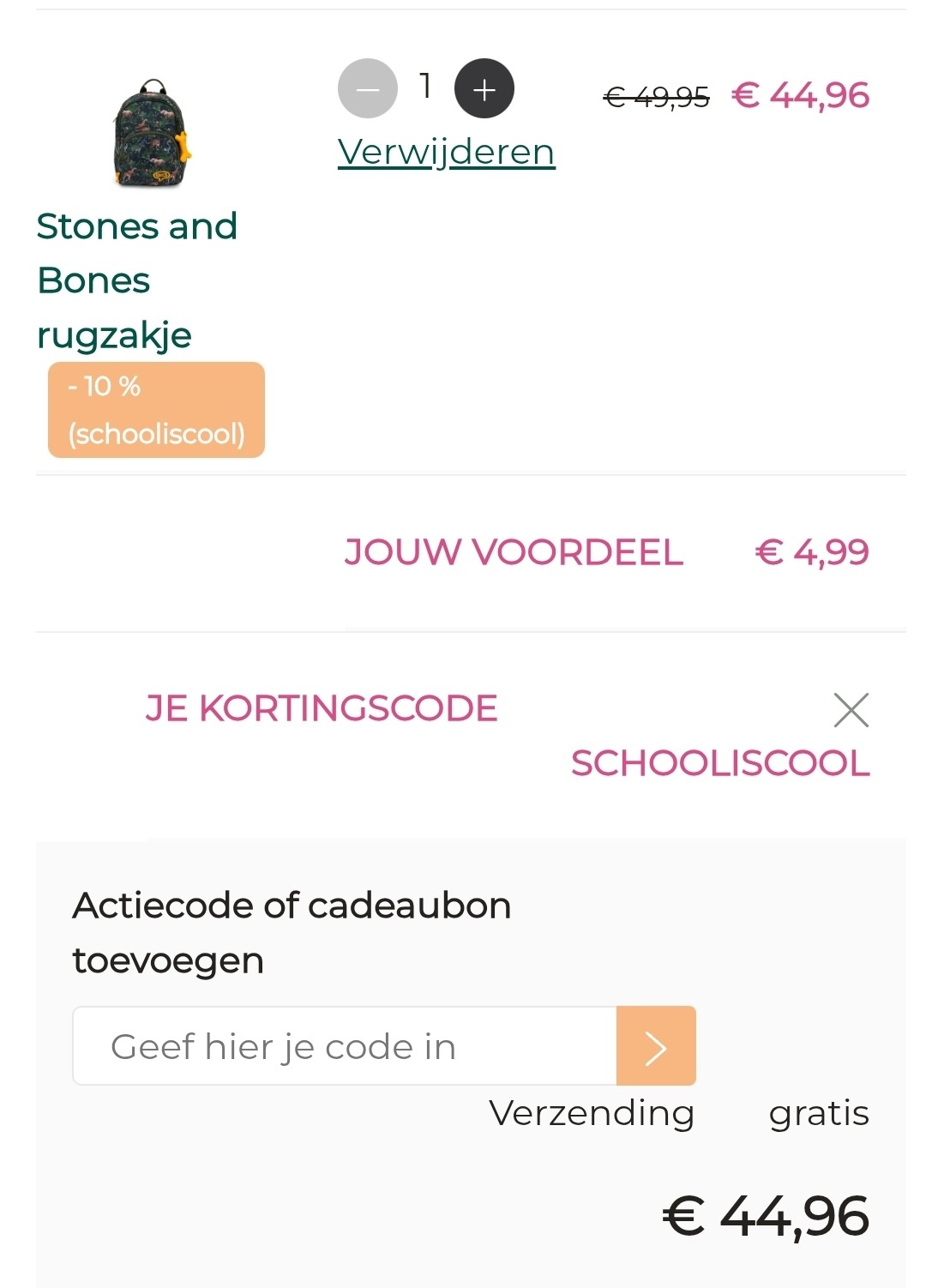Click the orange arrow to submit the code

pos(654,1046)
